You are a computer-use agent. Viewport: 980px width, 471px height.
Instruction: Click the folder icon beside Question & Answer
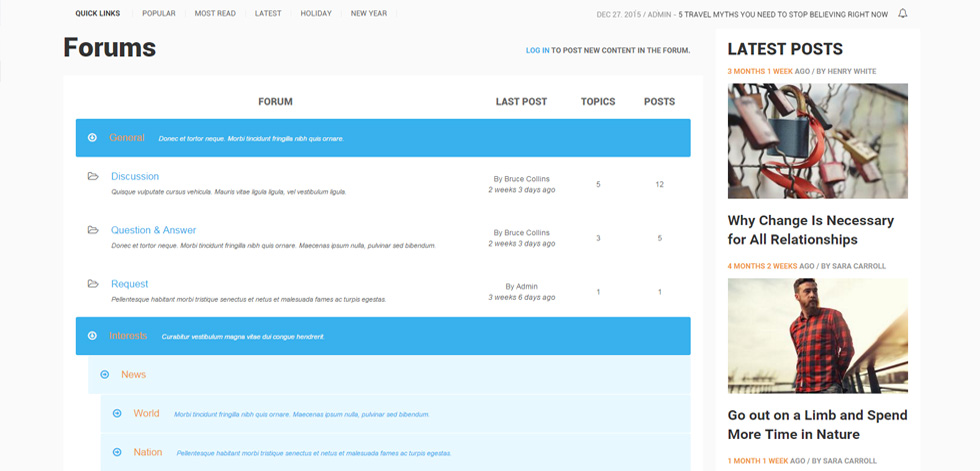point(93,230)
